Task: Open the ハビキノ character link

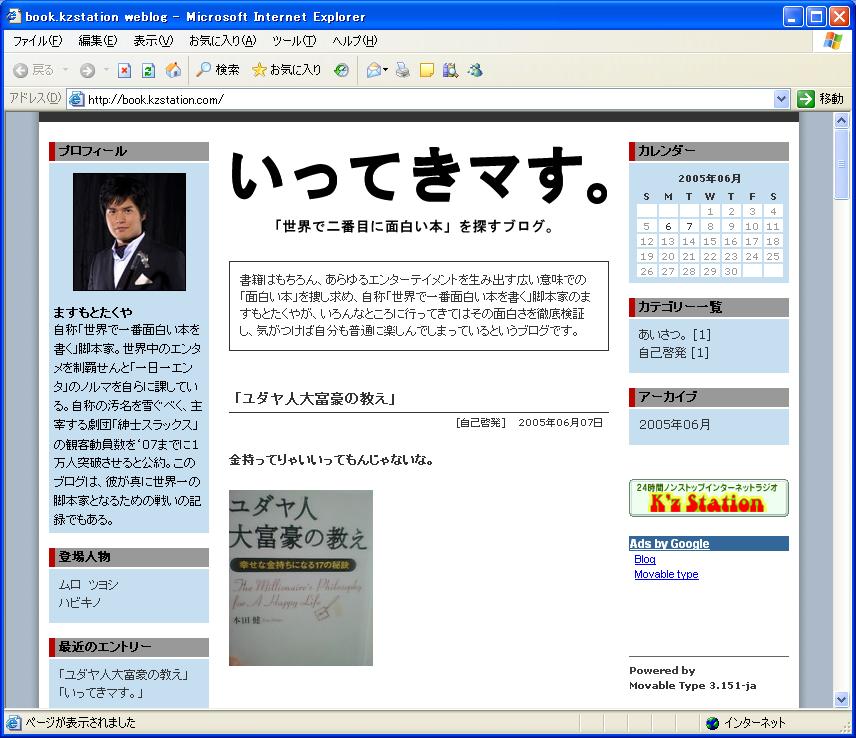Action: 80,603
